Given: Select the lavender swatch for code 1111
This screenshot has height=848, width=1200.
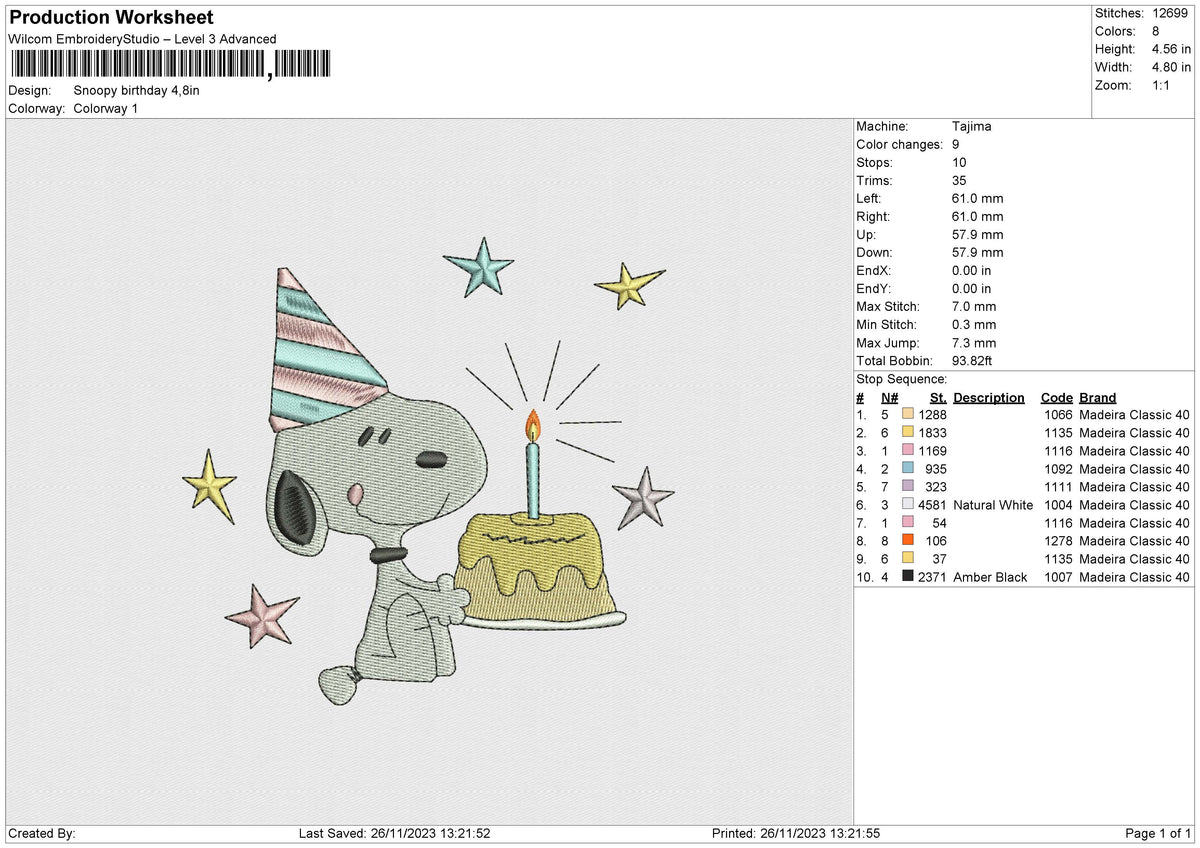Looking at the screenshot, I should [x=908, y=486].
